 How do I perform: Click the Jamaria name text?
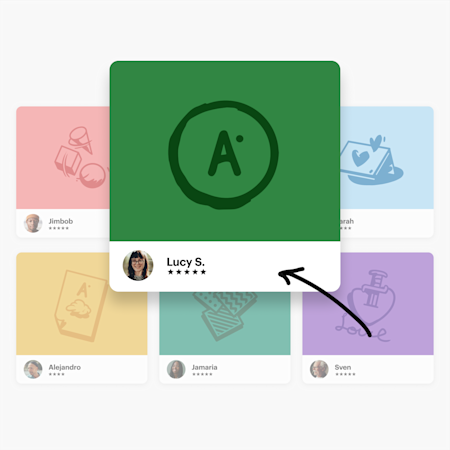pyautogui.click(x=204, y=367)
